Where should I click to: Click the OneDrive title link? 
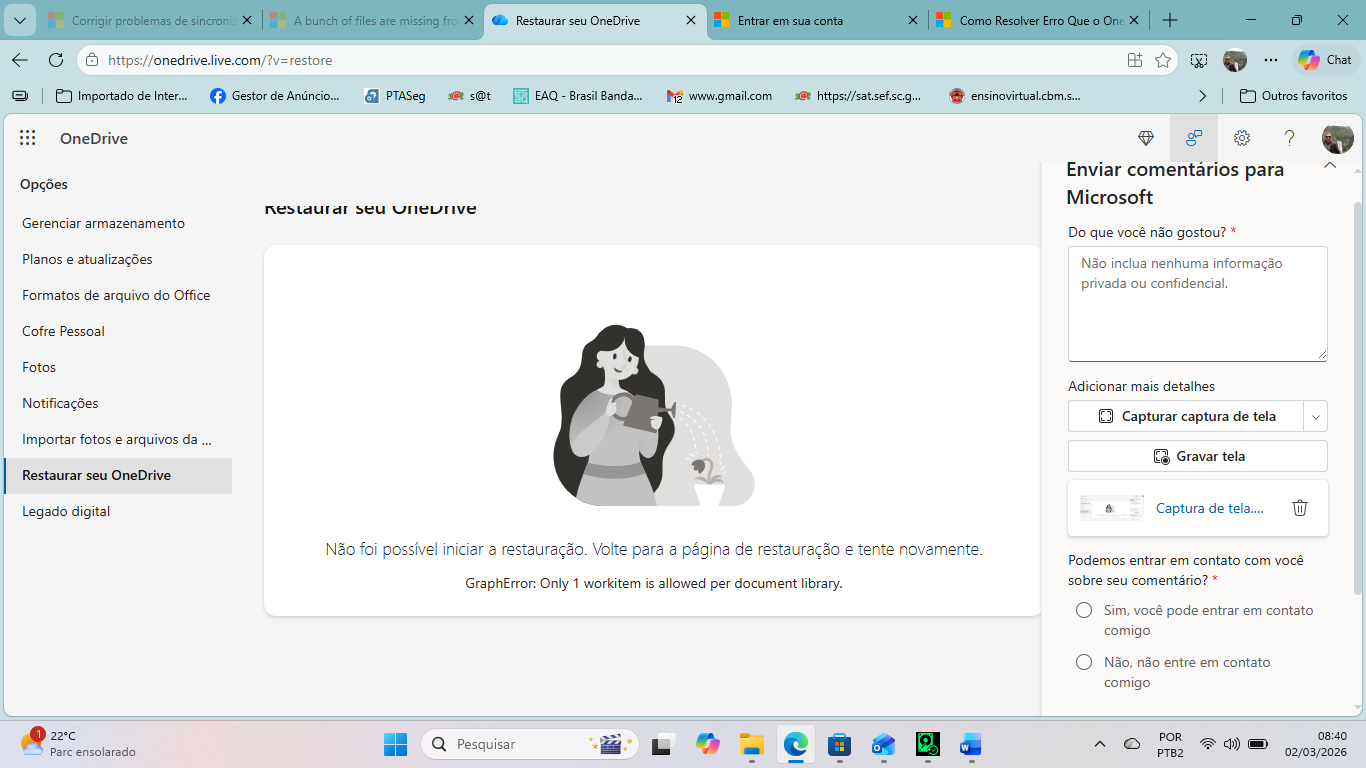(94, 138)
